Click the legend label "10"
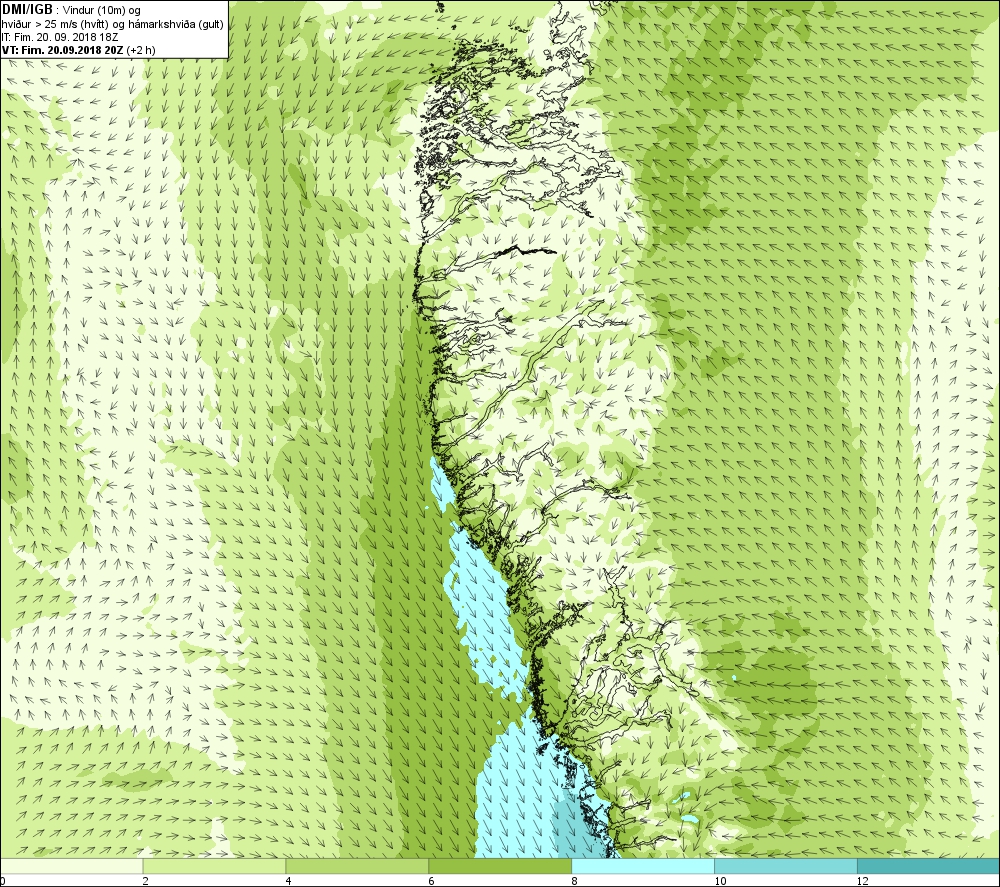Image resolution: width=1000 pixels, height=887 pixels. tap(719, 881)
